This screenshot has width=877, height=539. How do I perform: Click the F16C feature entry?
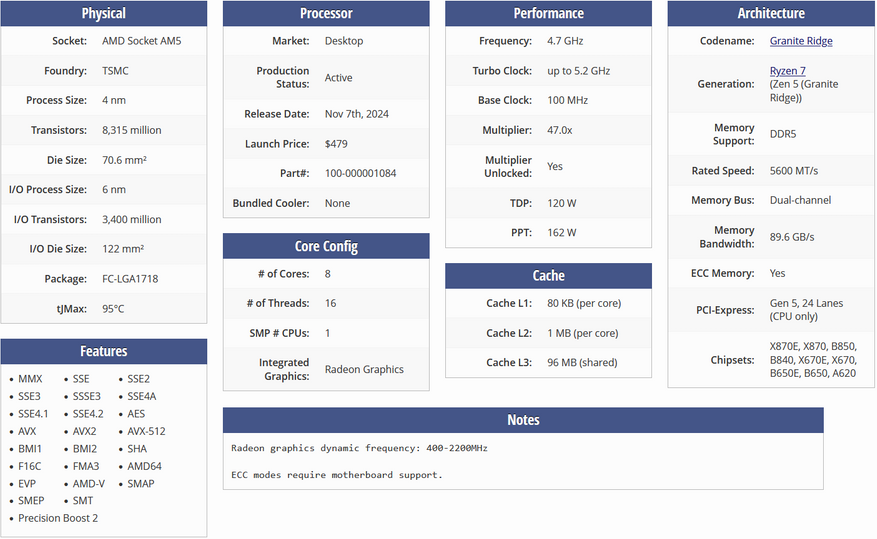[30, 466]
